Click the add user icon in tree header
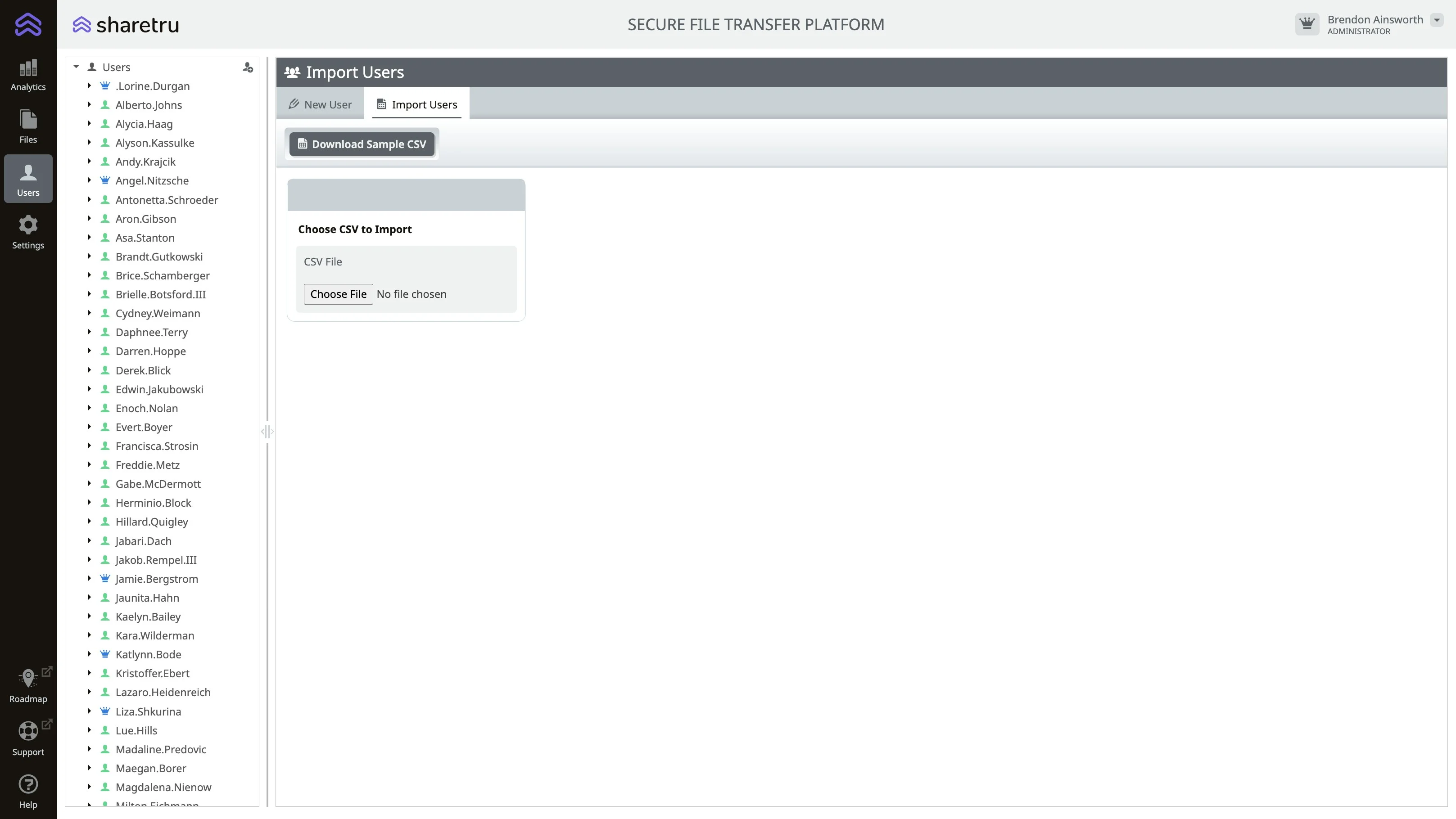Viewport: 1456px width, 819px height. tap(248, 68)
